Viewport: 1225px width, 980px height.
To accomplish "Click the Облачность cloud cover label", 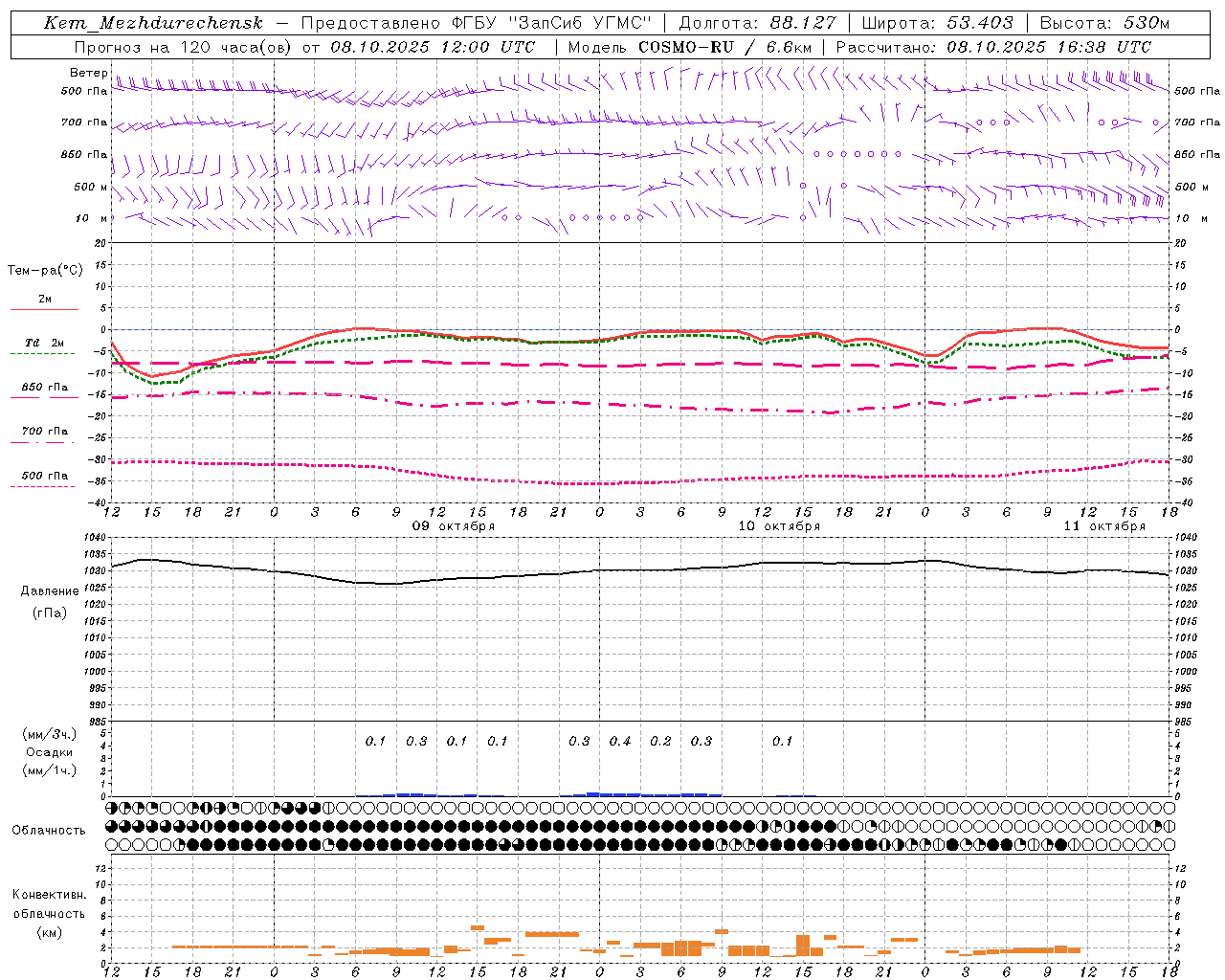I will click(49, 830).
